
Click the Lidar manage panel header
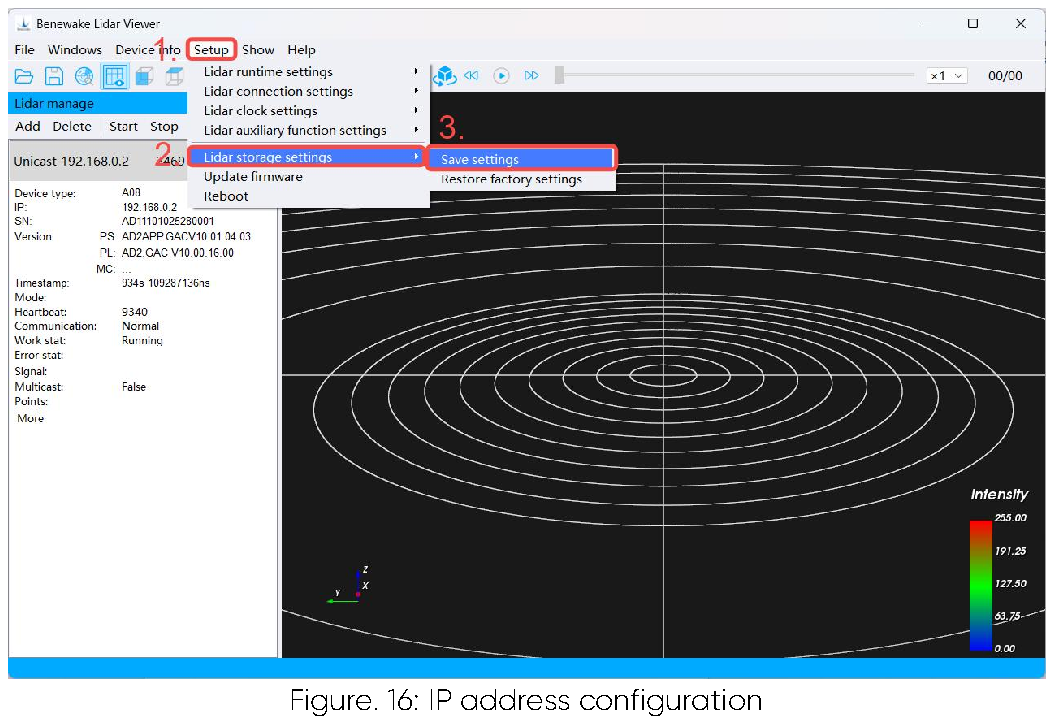pyautogui.click(x=97, y=103)
